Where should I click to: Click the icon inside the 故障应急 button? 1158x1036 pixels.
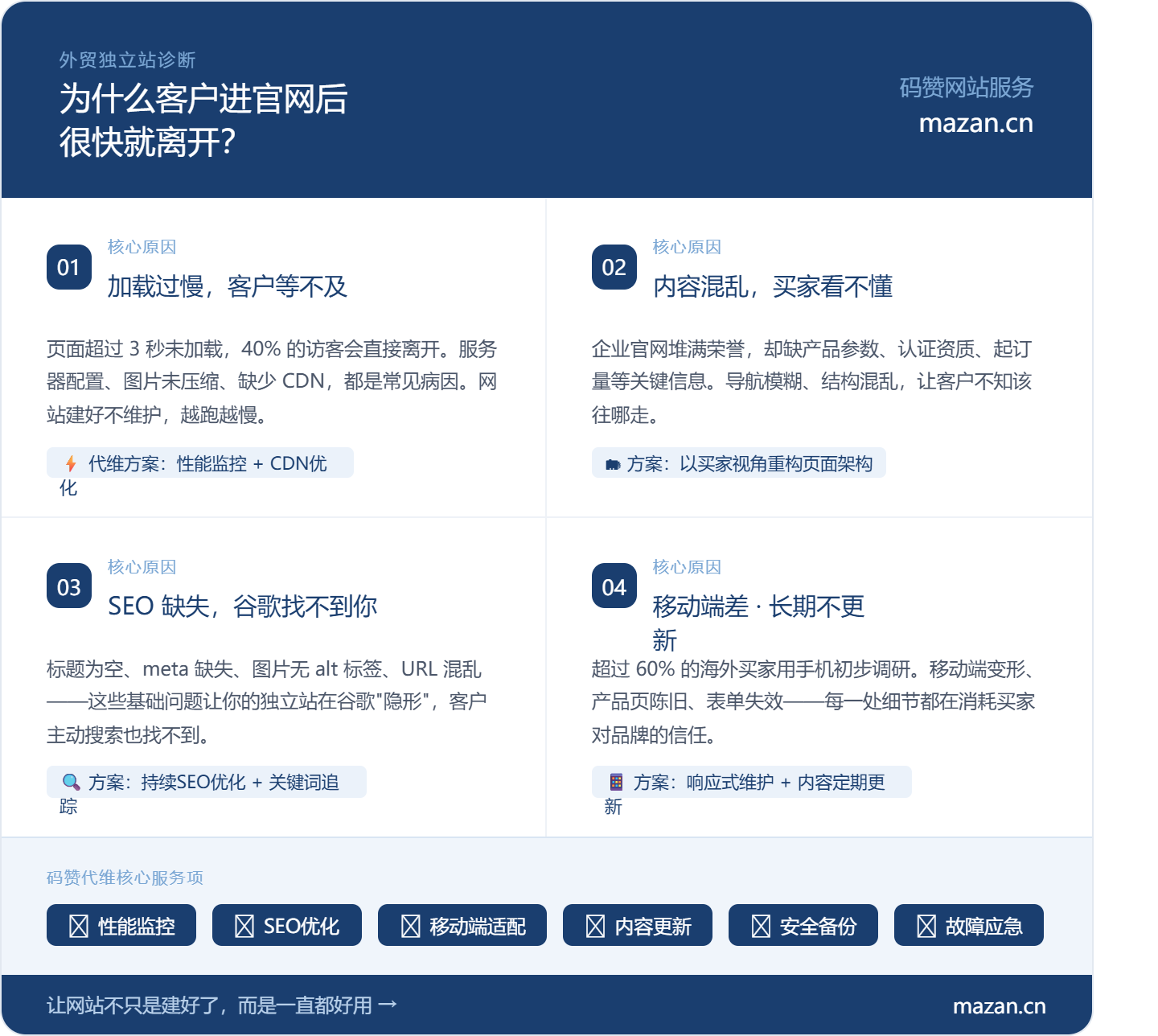(x=926, y=927)
